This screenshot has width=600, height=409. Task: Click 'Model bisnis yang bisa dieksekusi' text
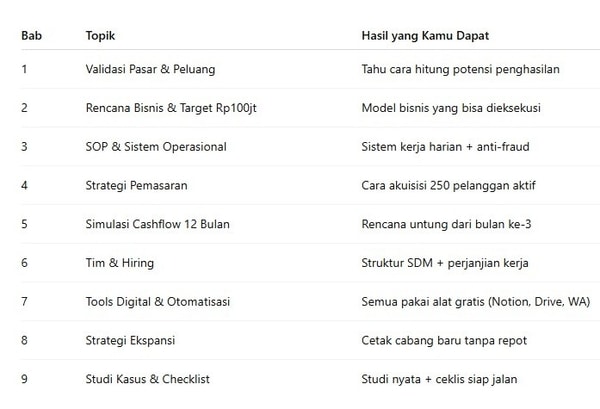pos(453,108)
